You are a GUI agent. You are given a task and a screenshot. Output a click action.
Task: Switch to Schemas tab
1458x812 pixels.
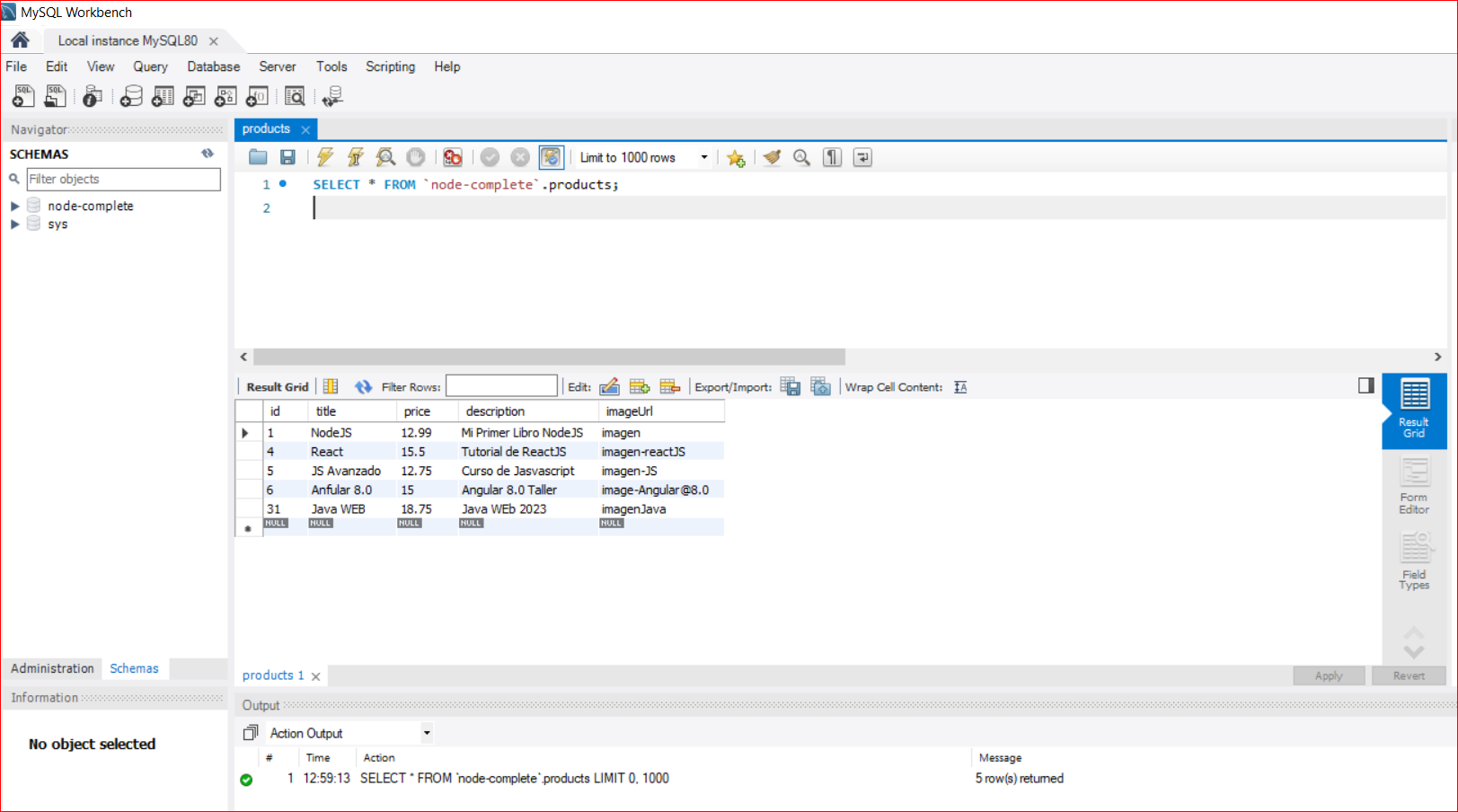(134, 668)
